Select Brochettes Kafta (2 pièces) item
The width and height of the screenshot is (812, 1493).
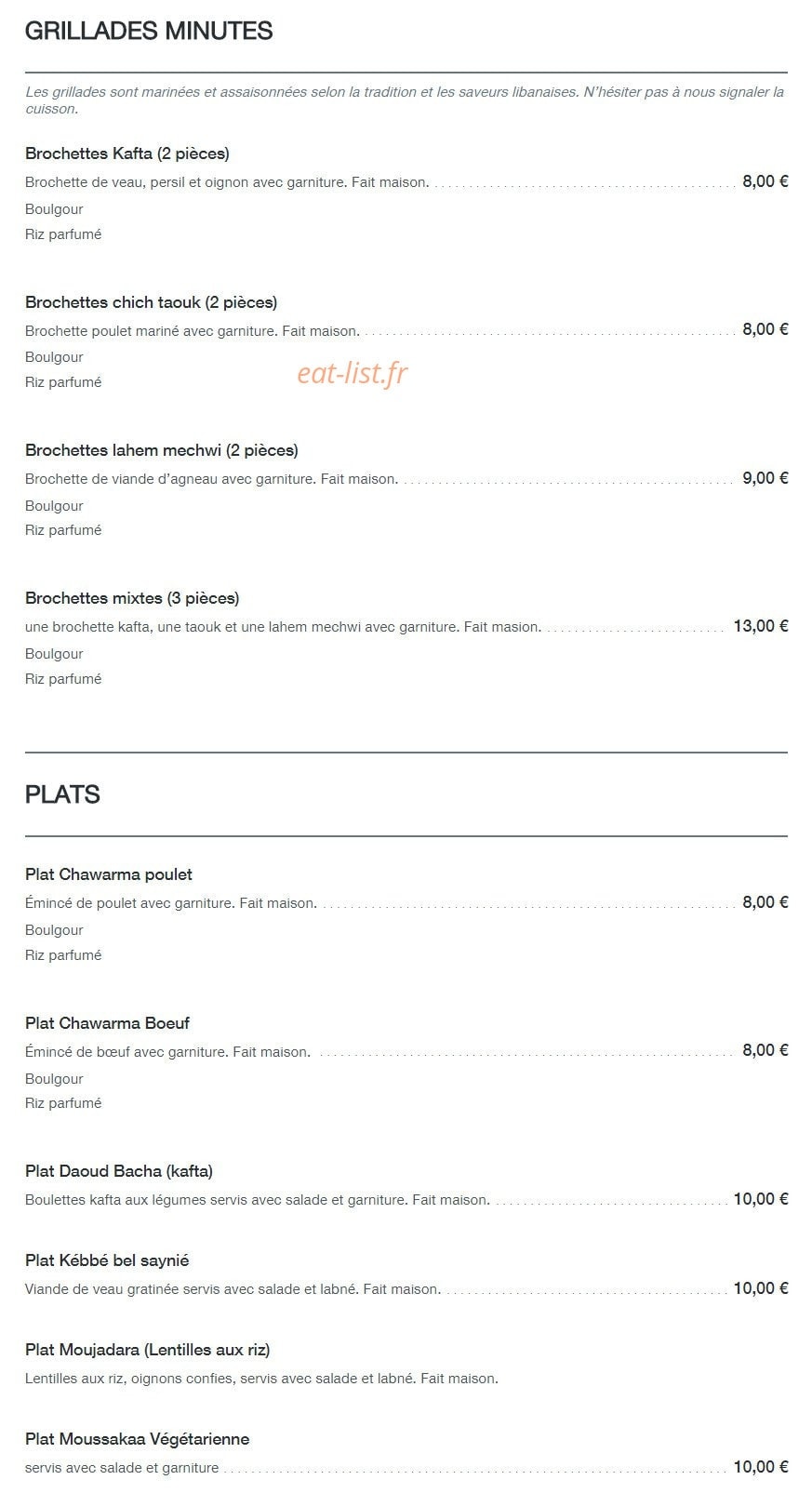127,153
